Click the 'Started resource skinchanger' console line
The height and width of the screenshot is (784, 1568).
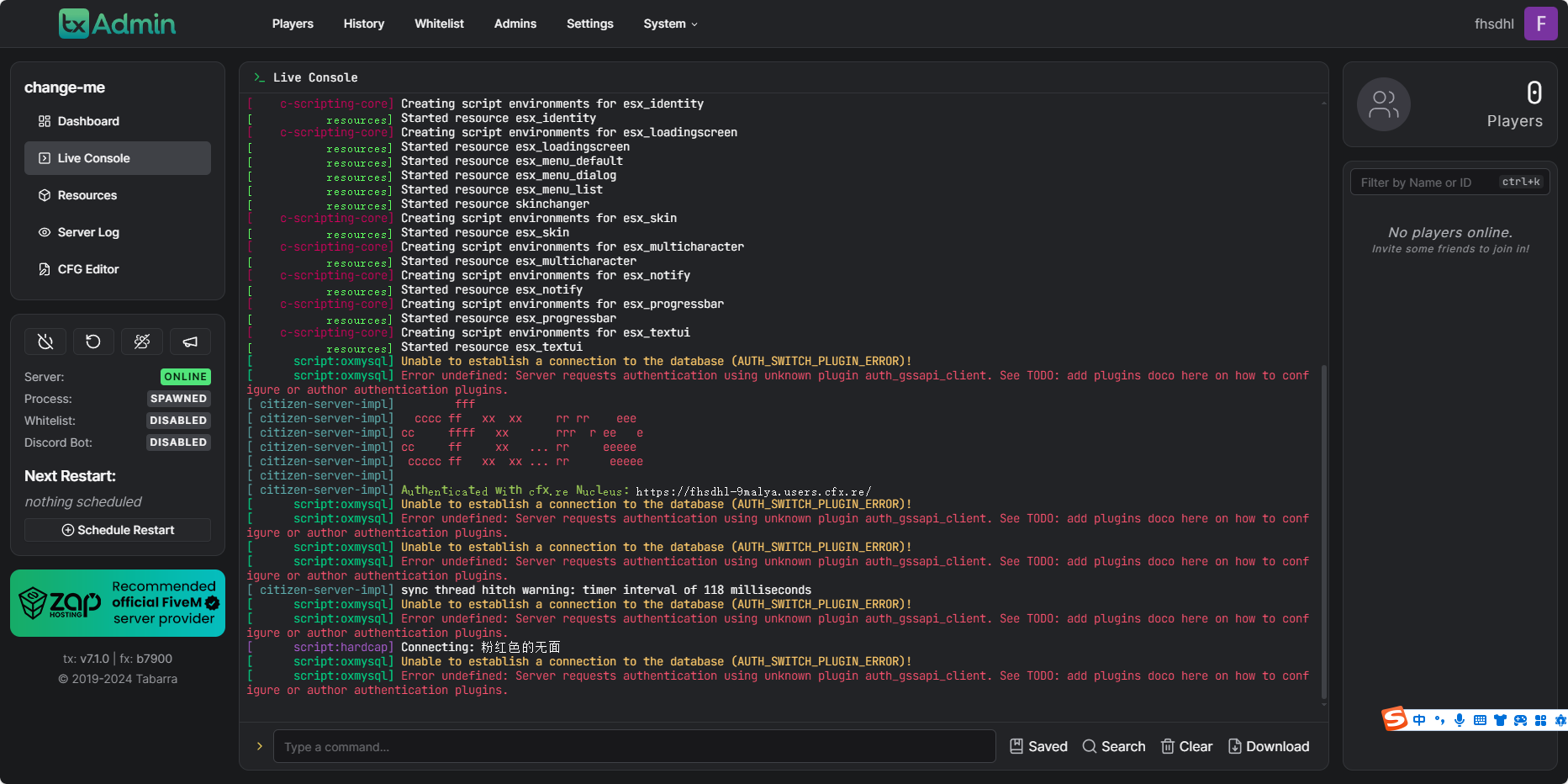pyautogui.click(x=495, y=204)
